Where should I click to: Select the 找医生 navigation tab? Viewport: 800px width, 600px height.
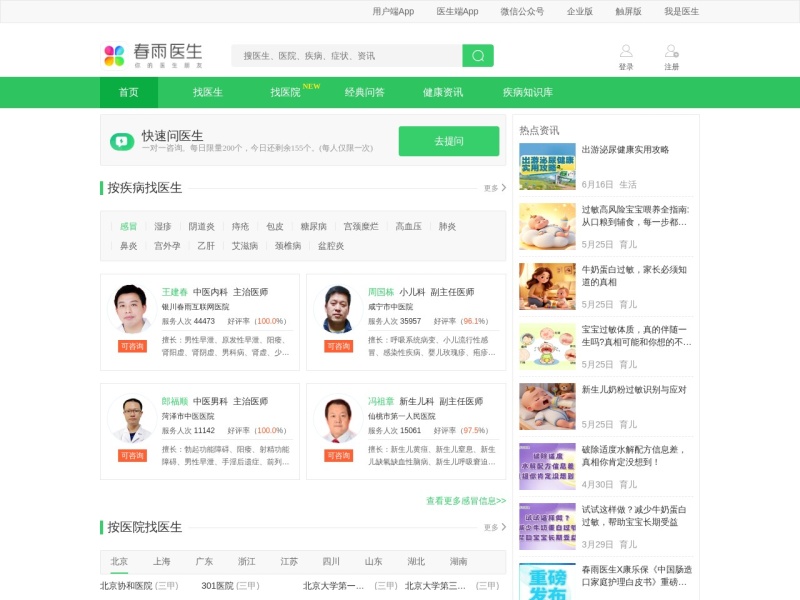[x=208, y=92]
